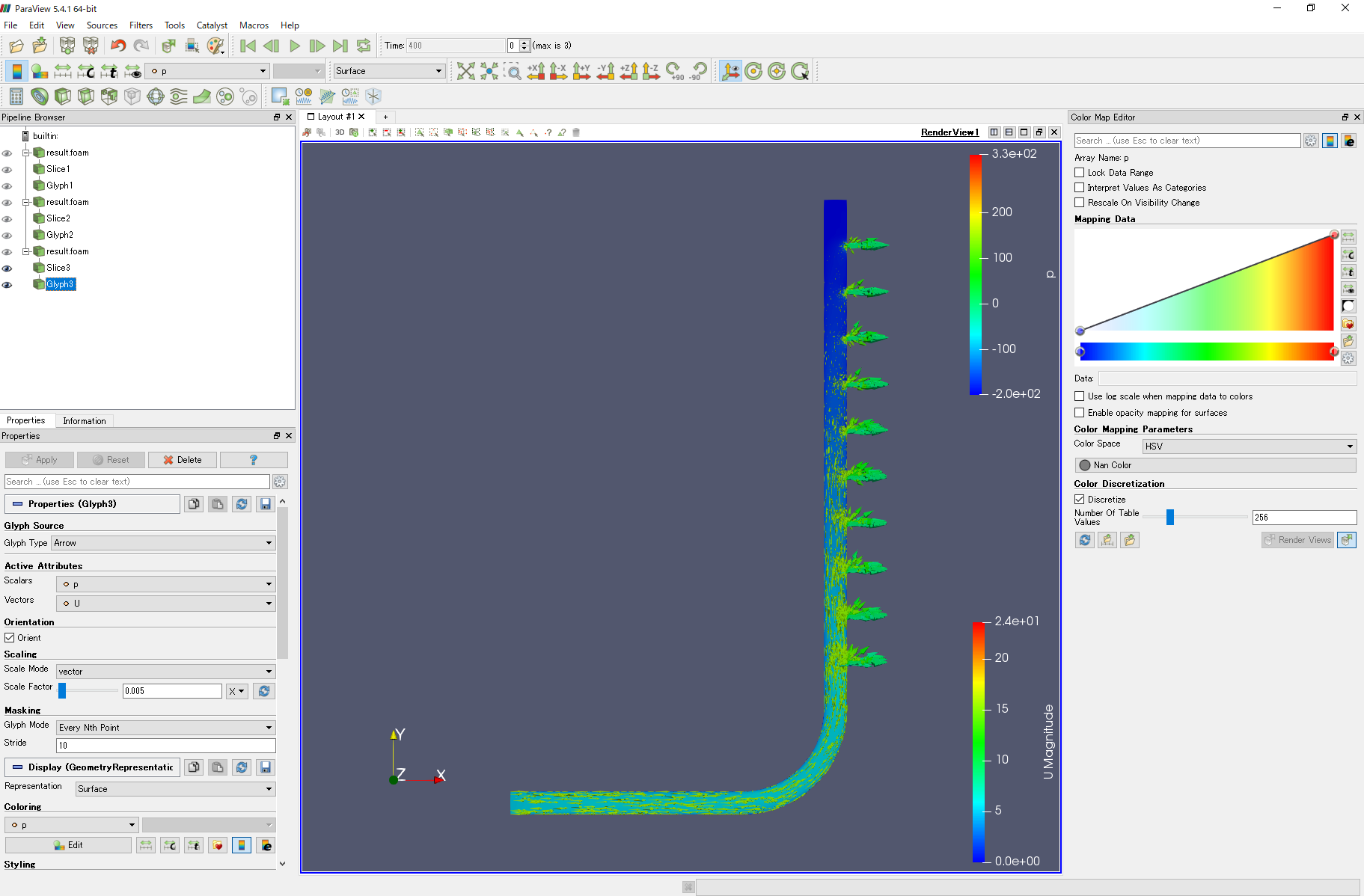This screenshot has width=1364, height=896.
Task: Open the Glyph Type dropdown
Action: coord(163,543)
